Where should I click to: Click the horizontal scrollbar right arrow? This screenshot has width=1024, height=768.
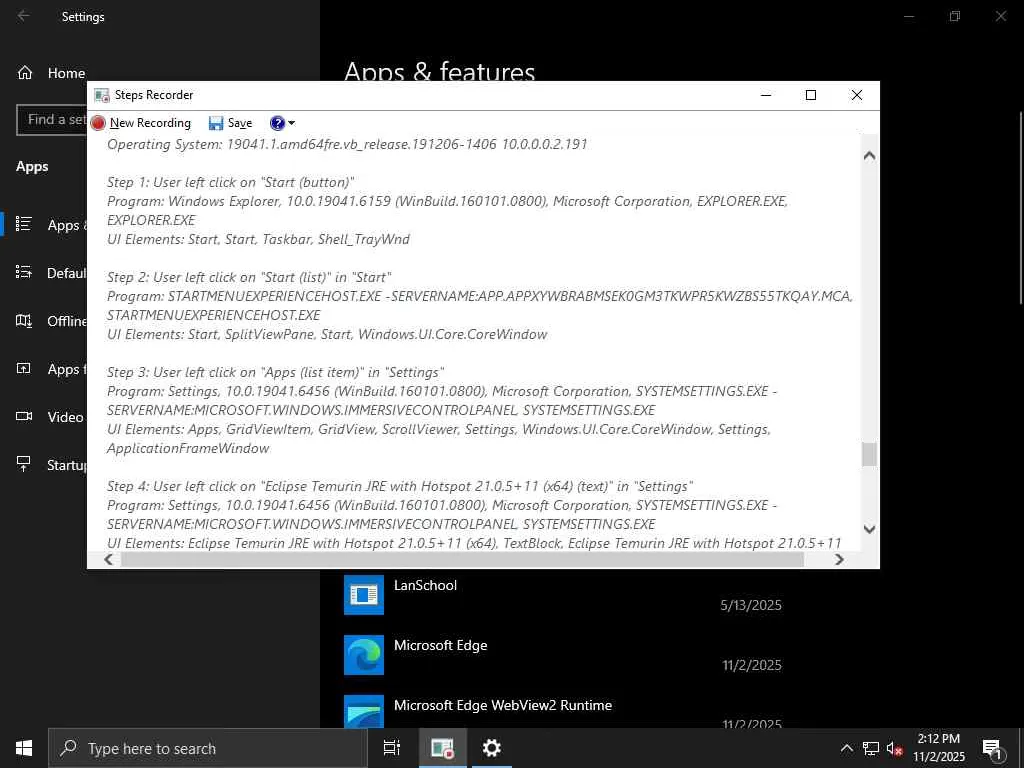(x=839, y=560)
